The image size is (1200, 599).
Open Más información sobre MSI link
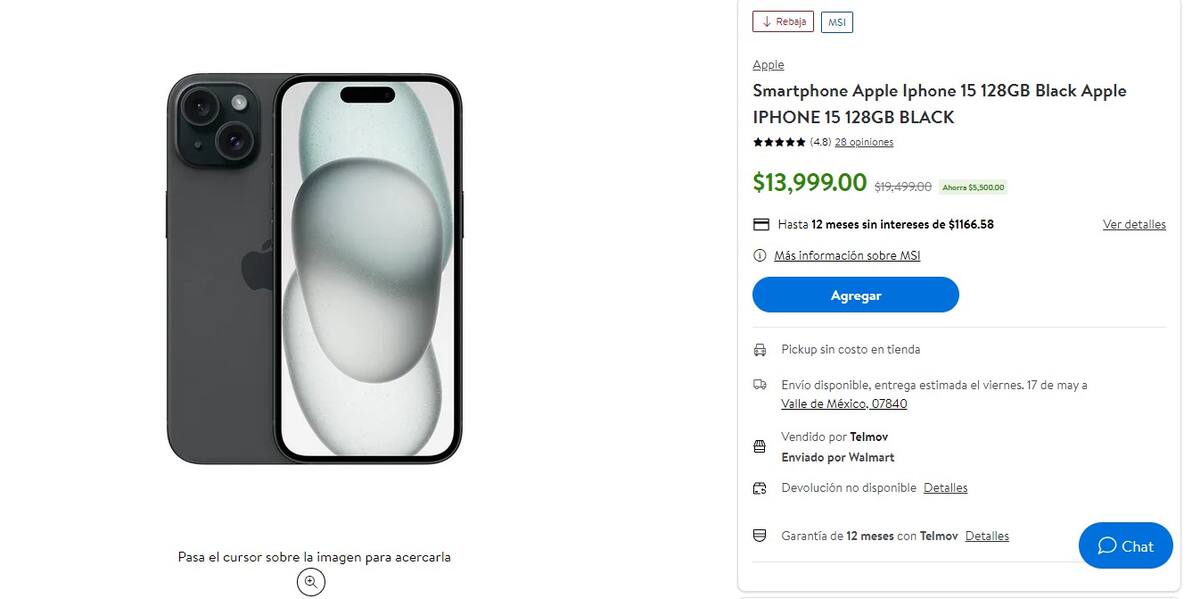click(x=847, y=256)
